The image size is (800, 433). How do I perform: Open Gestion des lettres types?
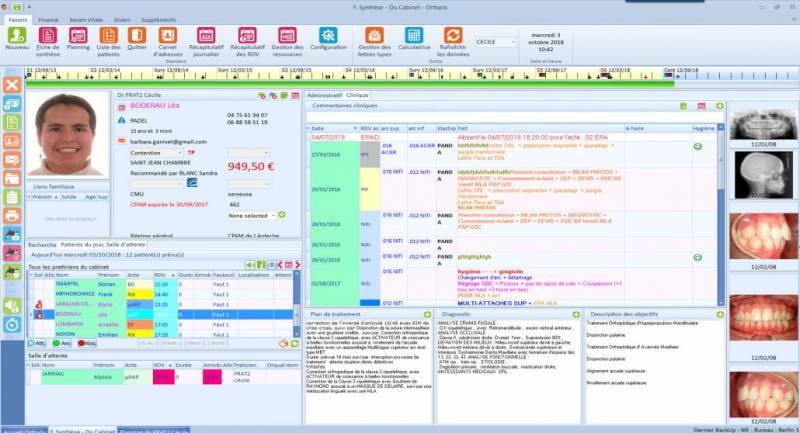point(374,41)
